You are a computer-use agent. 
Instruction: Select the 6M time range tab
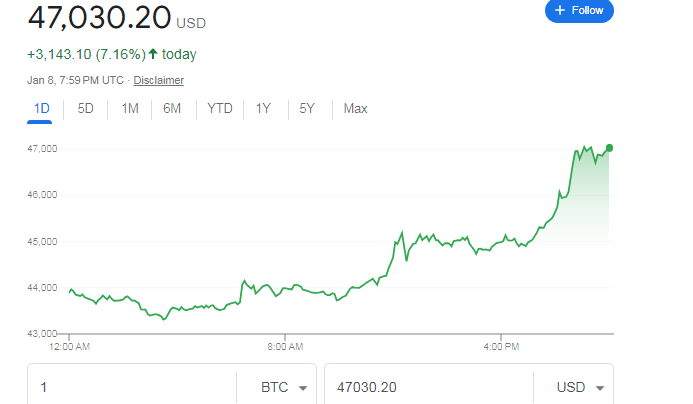click(172, 109)
